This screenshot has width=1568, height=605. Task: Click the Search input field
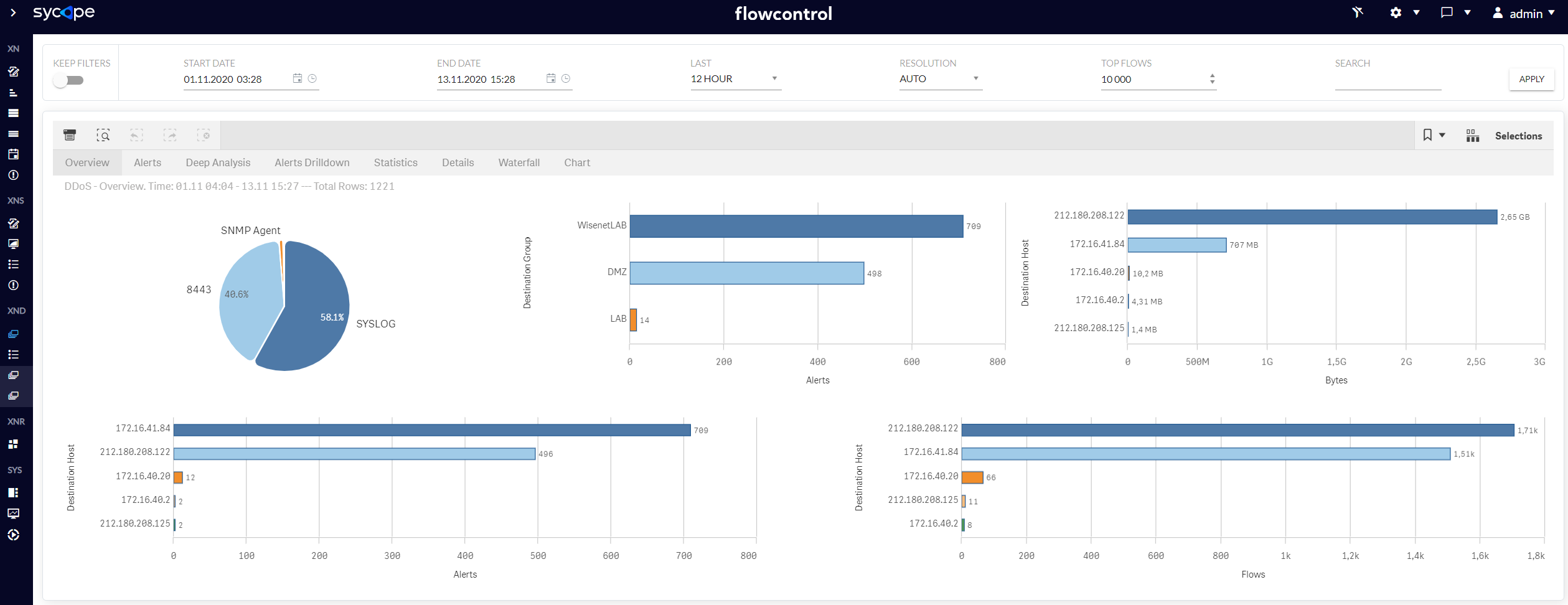pos(1387,80)
